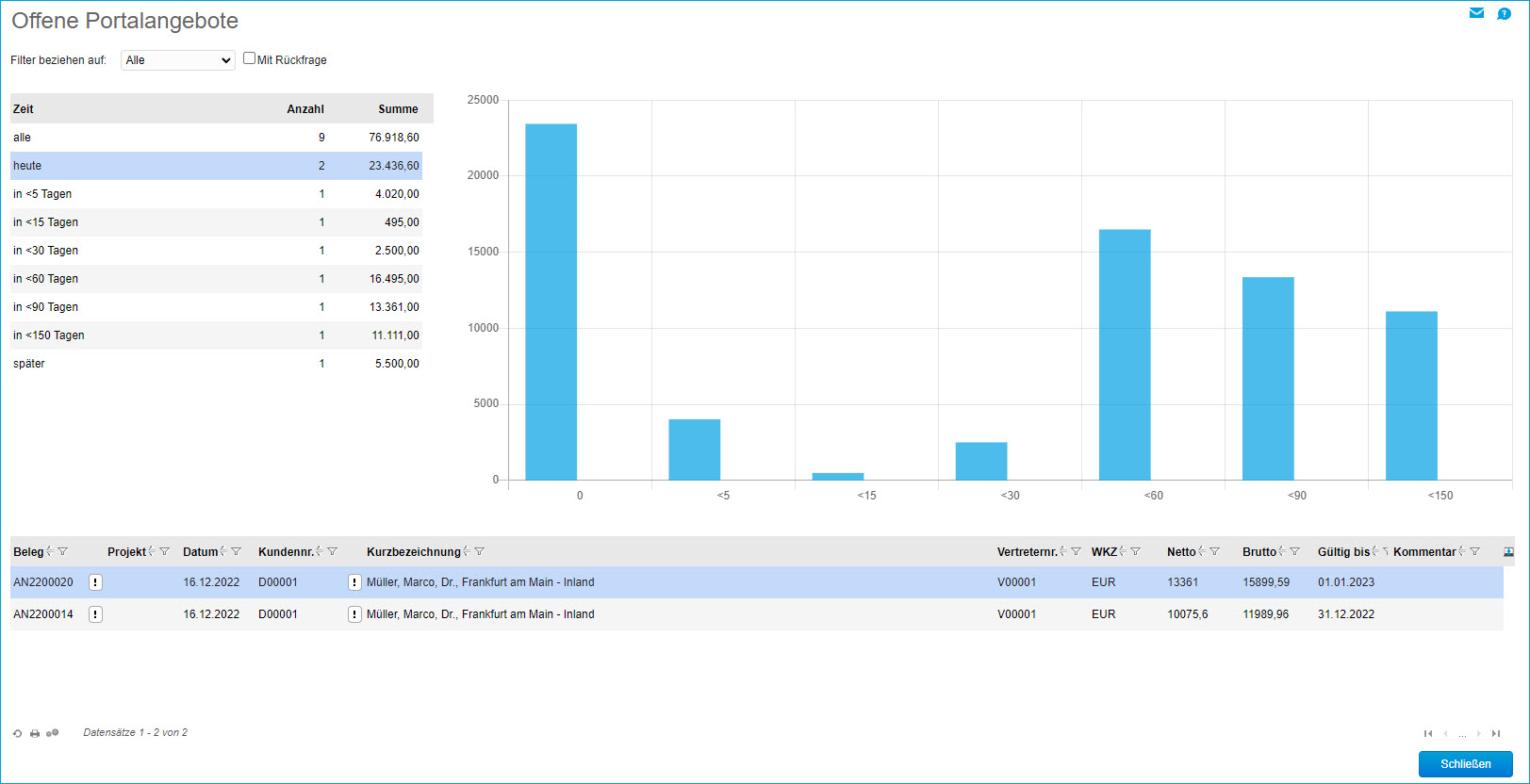This screenshot has width=1530, height=784.
Task: Open info icon next to AN2200020
Action: point(95,582)
